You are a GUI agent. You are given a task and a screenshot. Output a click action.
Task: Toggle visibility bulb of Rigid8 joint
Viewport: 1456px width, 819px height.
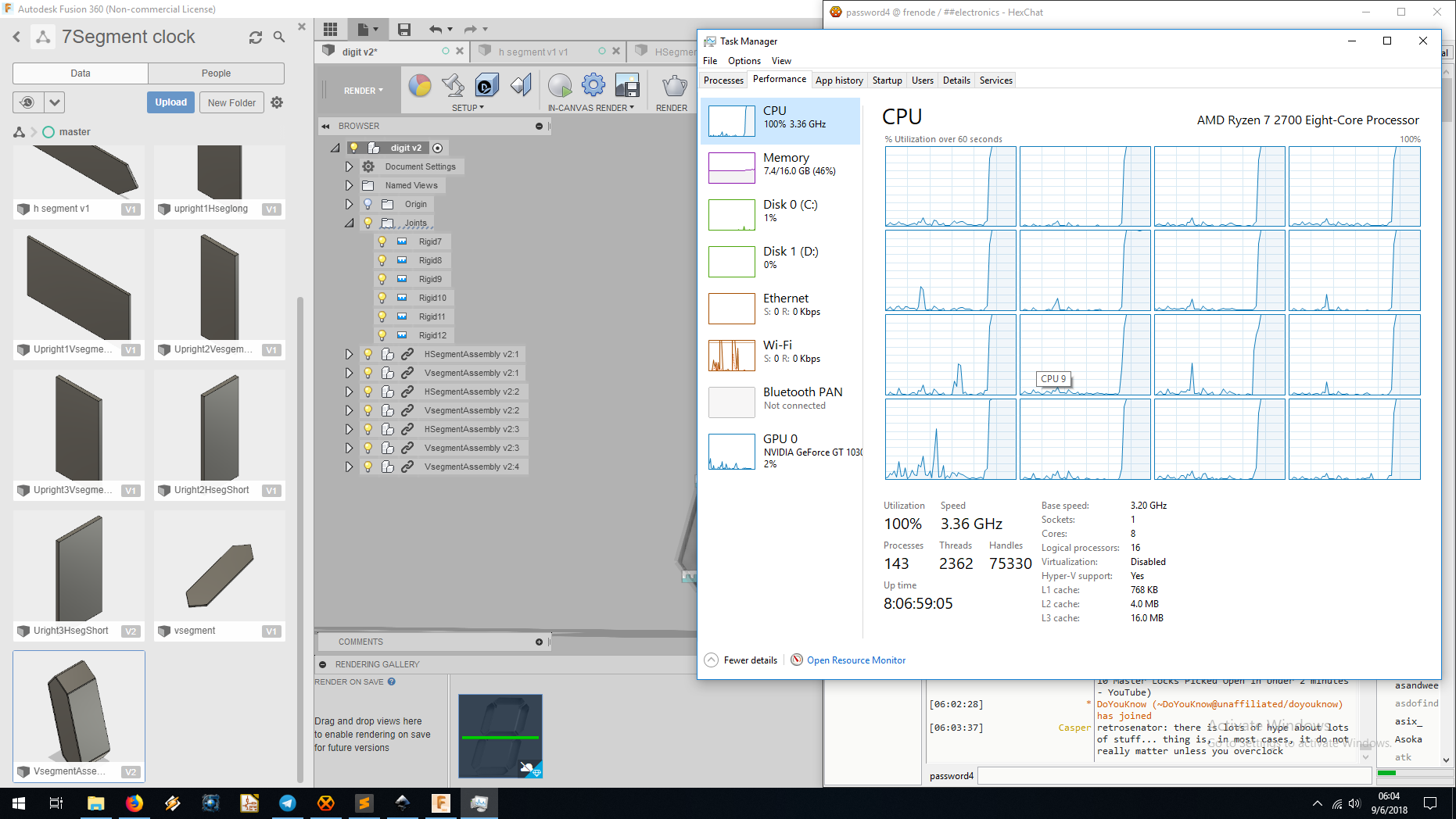coord(382,260)
